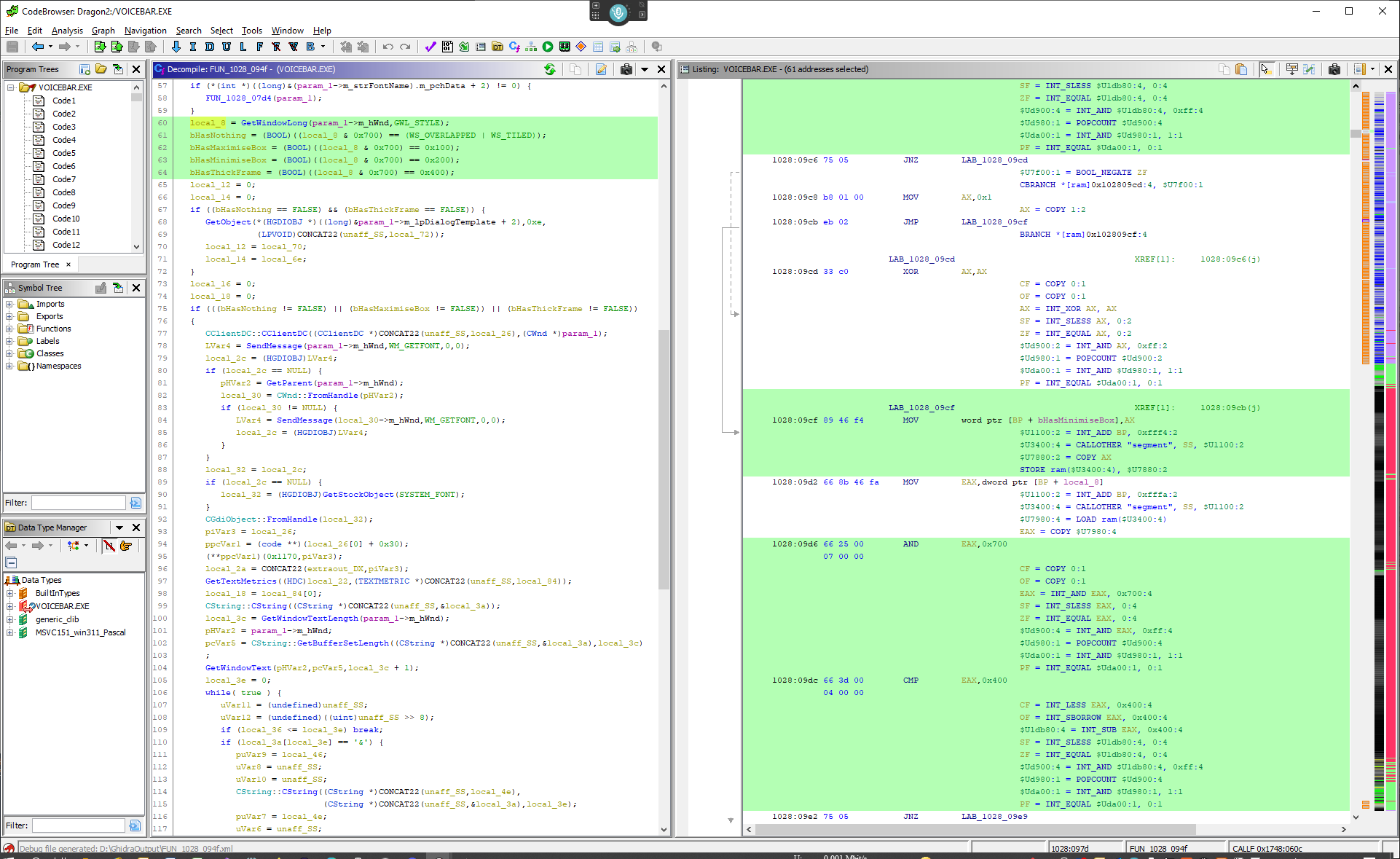Re-decompile function using green refresh icon
Screen dimensions: 1400x859
click(550, 69)
